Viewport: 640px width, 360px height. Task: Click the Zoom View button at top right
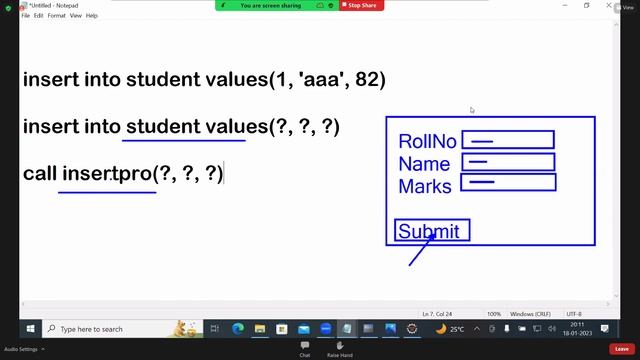[x=624, y=7]
